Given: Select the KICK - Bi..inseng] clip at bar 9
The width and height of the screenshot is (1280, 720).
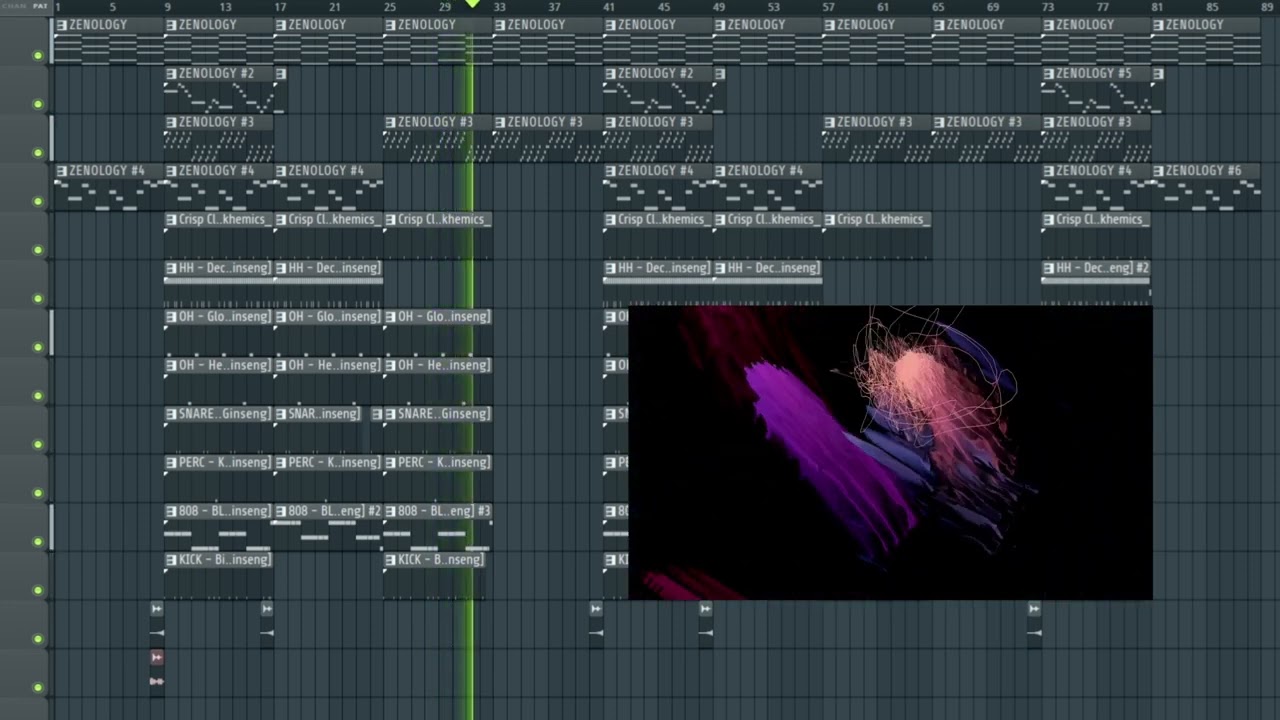Looking at the screenshot, I should point(218,576).
